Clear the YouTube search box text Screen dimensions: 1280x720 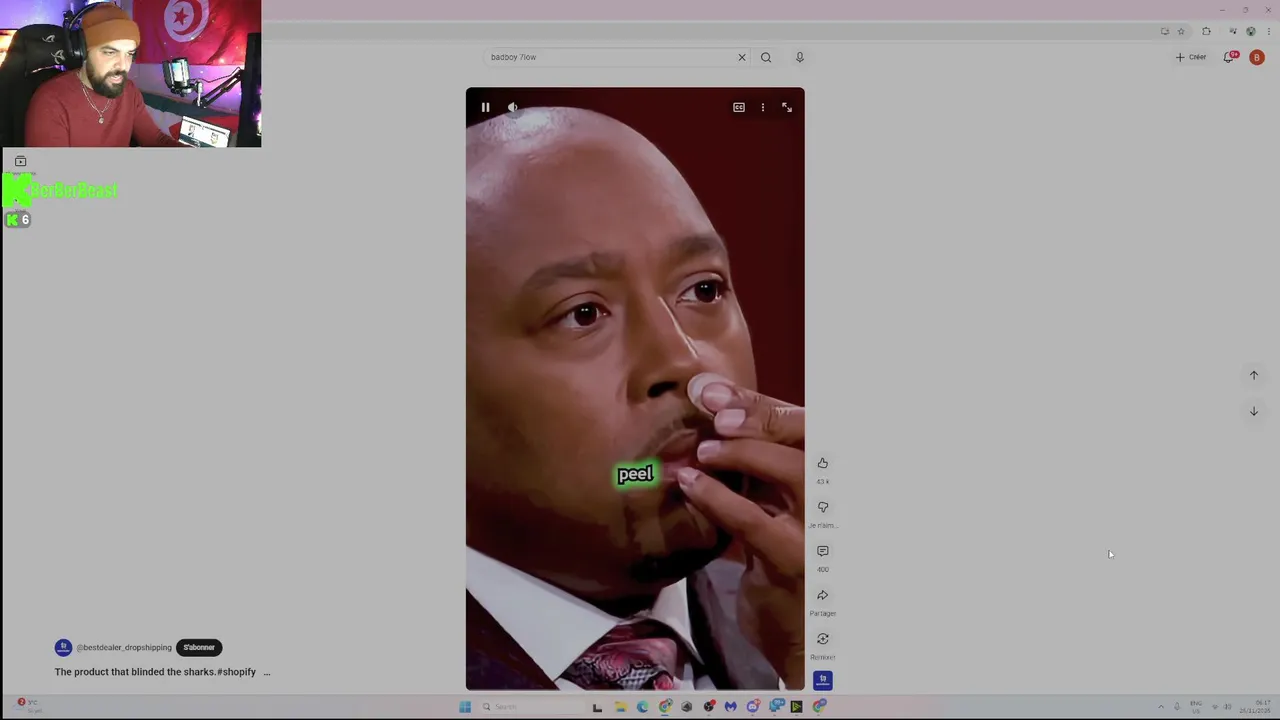coord(742,57)
